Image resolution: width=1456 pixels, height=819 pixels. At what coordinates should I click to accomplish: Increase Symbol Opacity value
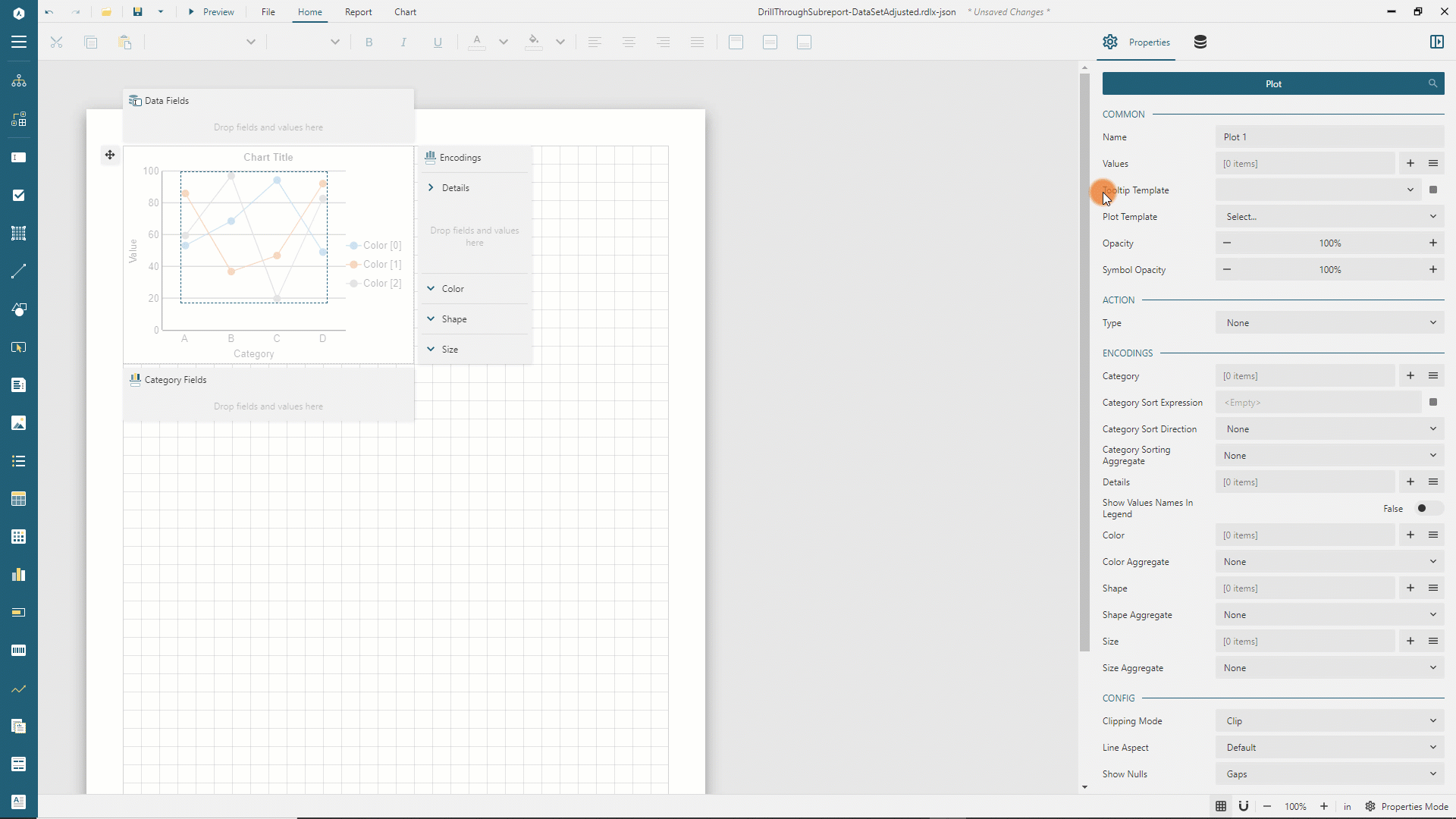(1433, 270)
